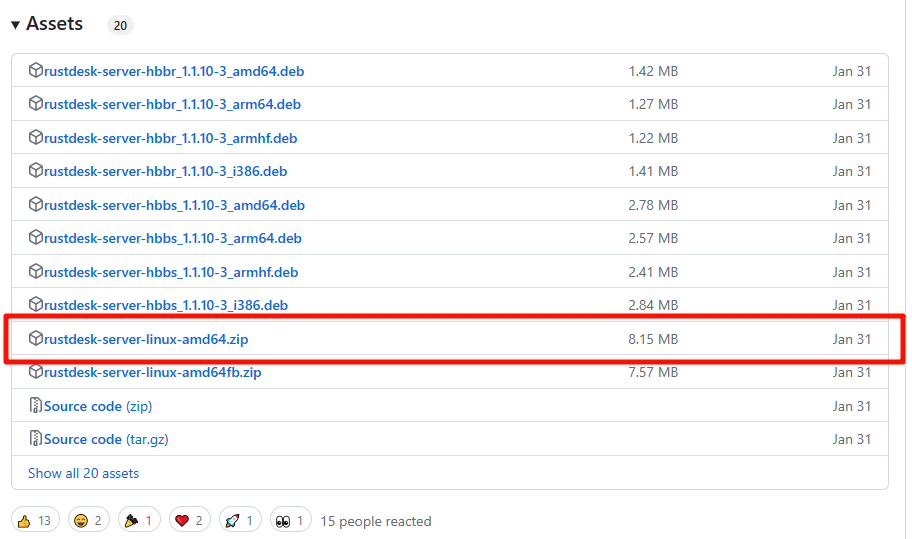Image resolution: width=912 pixels, height=539 pixels.
Task: Click Jan 31 date in linux-amd64.zip row
Action: [852, 339]
